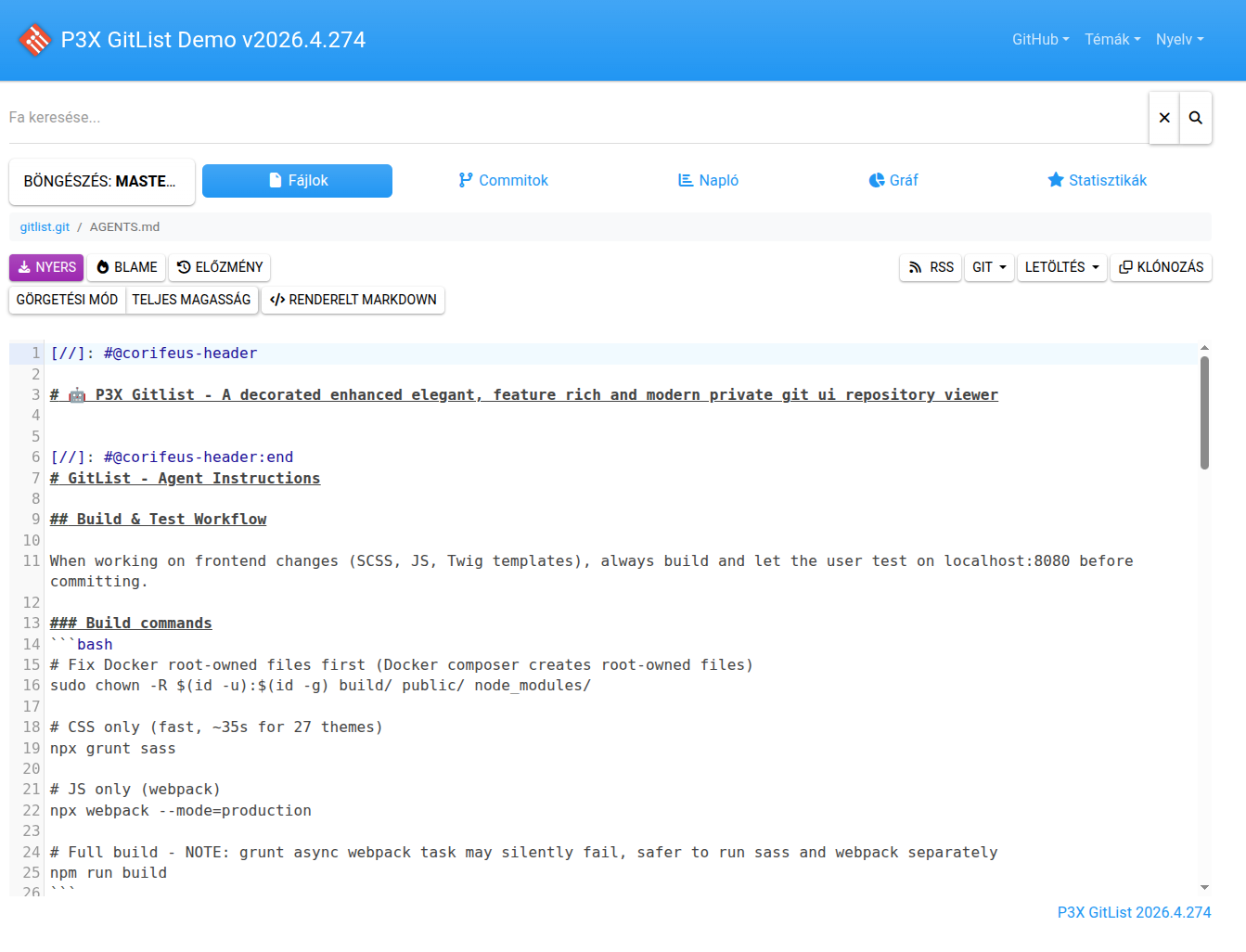Enable TELJES MAGASSÁG display mode
This screenshot has width=1246, height=952.
192,300
